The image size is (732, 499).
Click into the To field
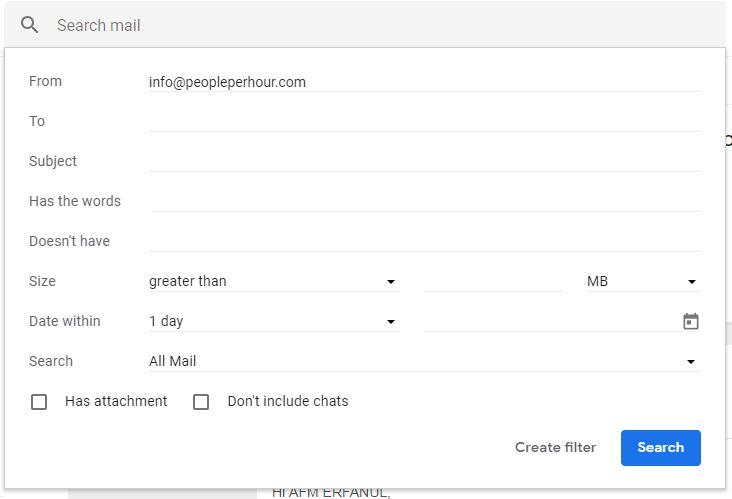pyautogui.click(x=424, y=122)
